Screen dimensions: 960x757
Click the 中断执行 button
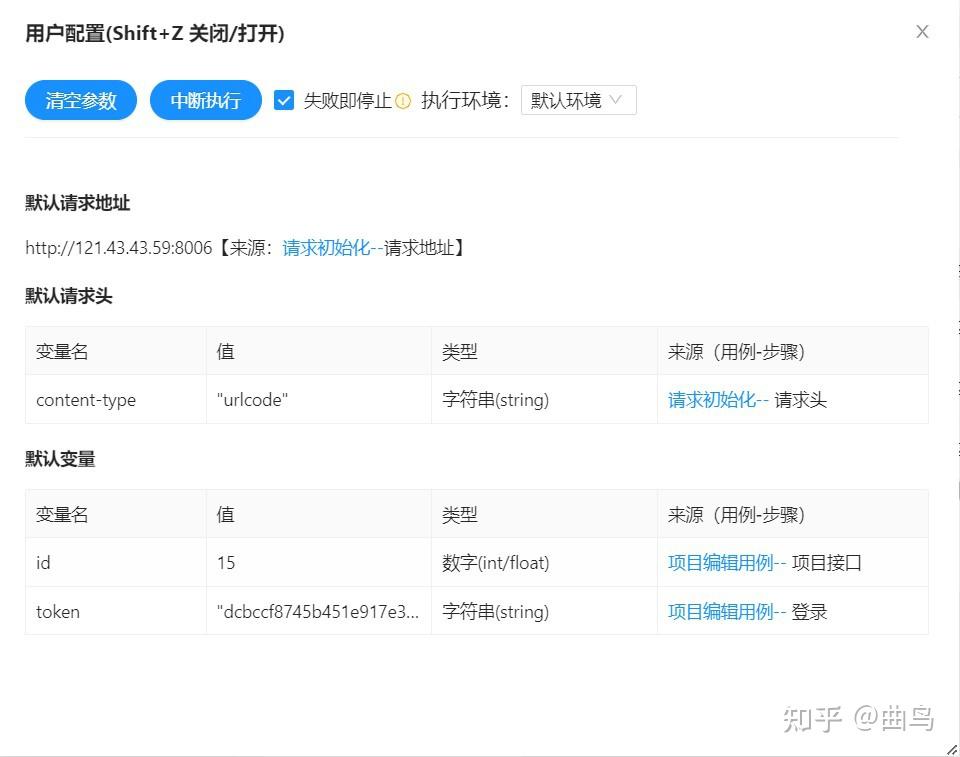click(206, 100)
